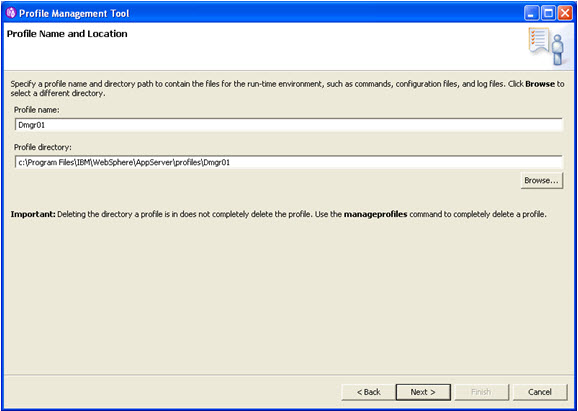Click into the Profile name field containing Dmgr01

pos(289,125)
